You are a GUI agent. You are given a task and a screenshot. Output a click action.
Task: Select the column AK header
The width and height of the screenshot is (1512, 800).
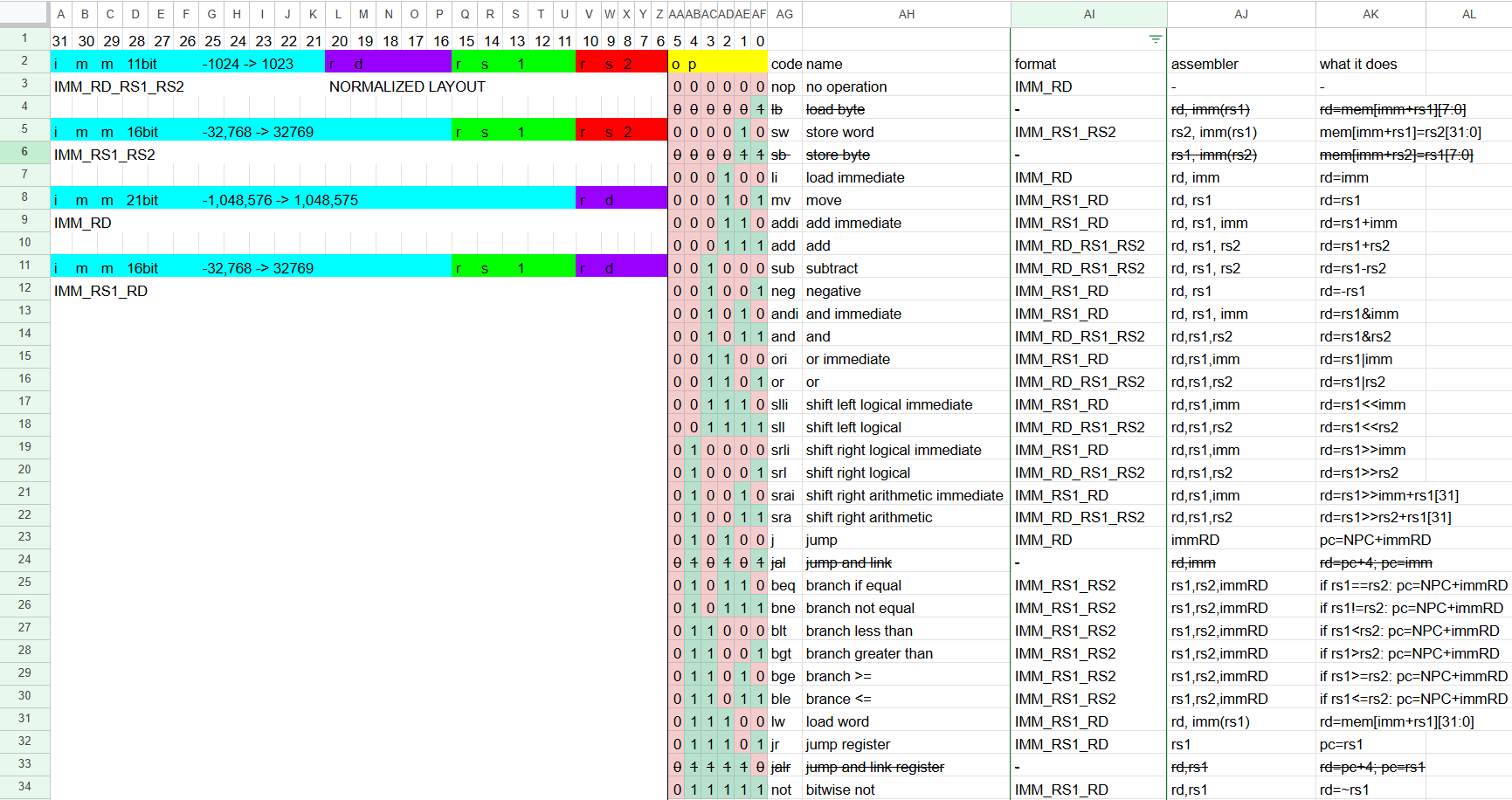click(x=1370, y=14)
